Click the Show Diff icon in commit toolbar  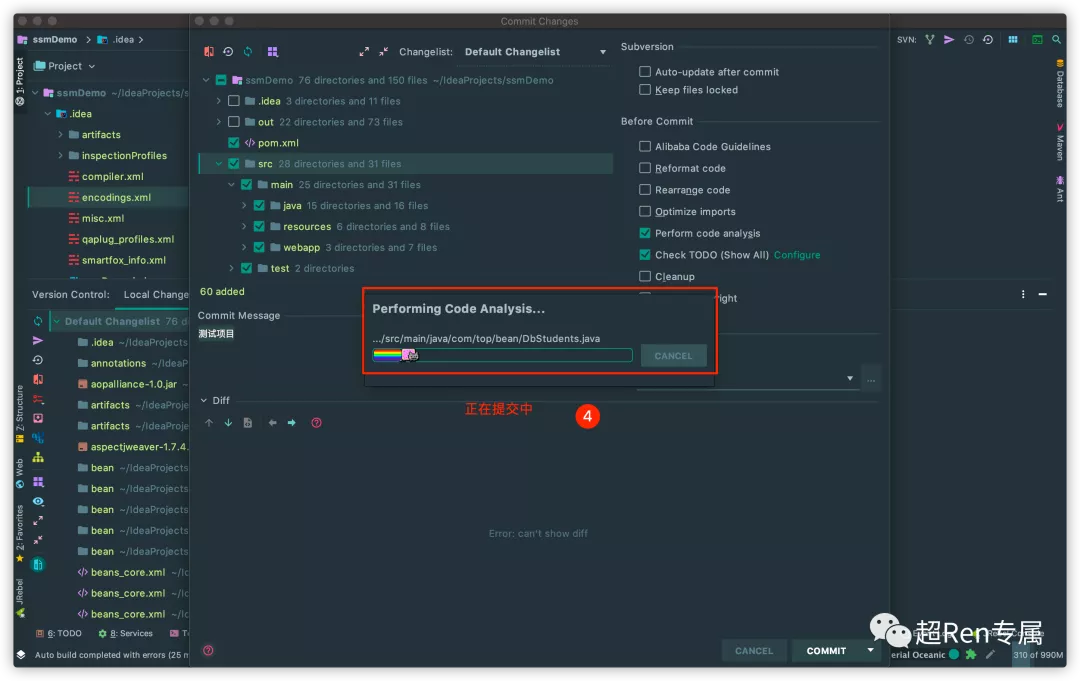(209, 52)
